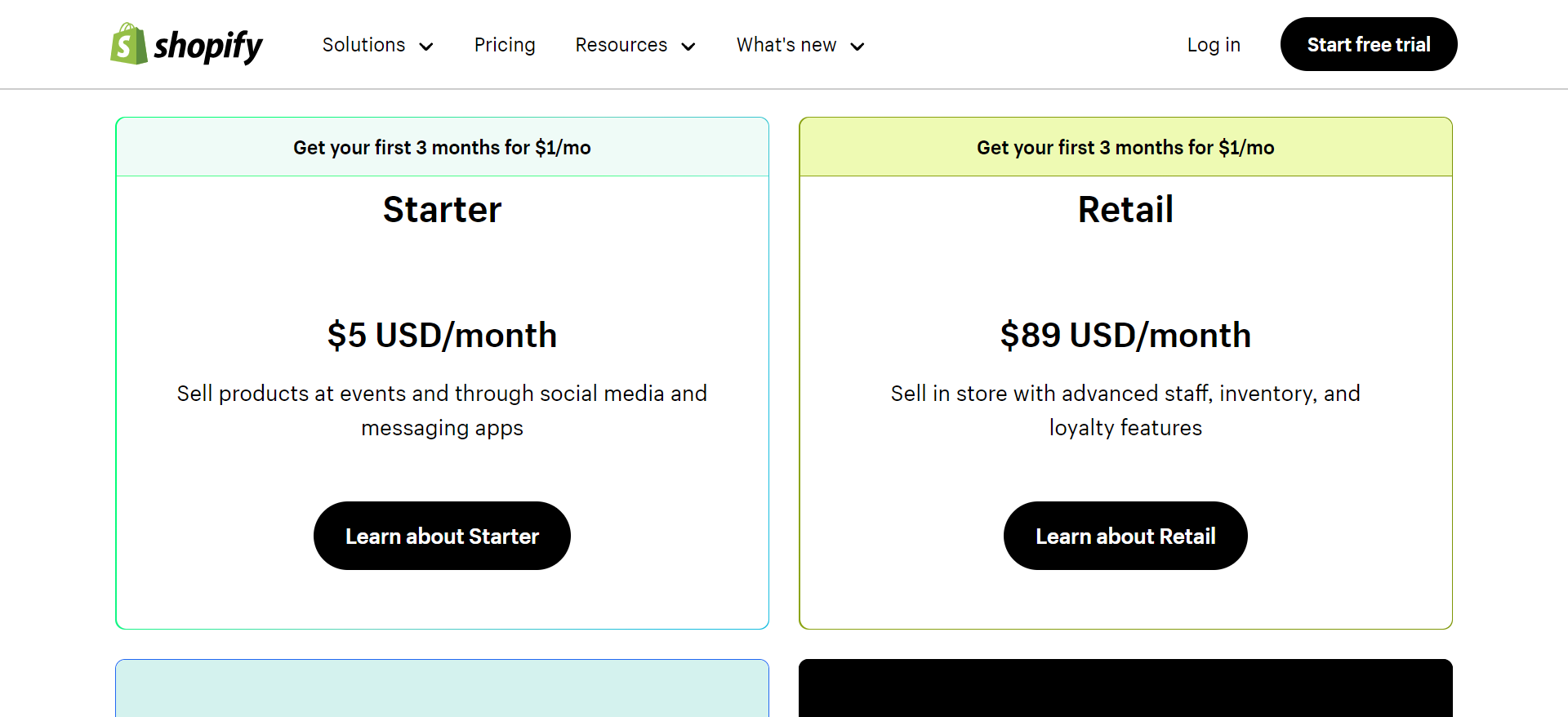The image size is (1568, 717).
Task: Click the $89 USD/month price text
Action: tap(1125, 335)
